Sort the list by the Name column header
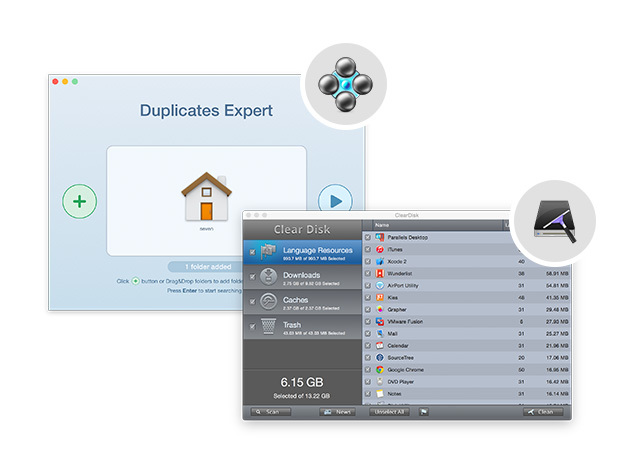The image size is (630, 473). point(438,225)
